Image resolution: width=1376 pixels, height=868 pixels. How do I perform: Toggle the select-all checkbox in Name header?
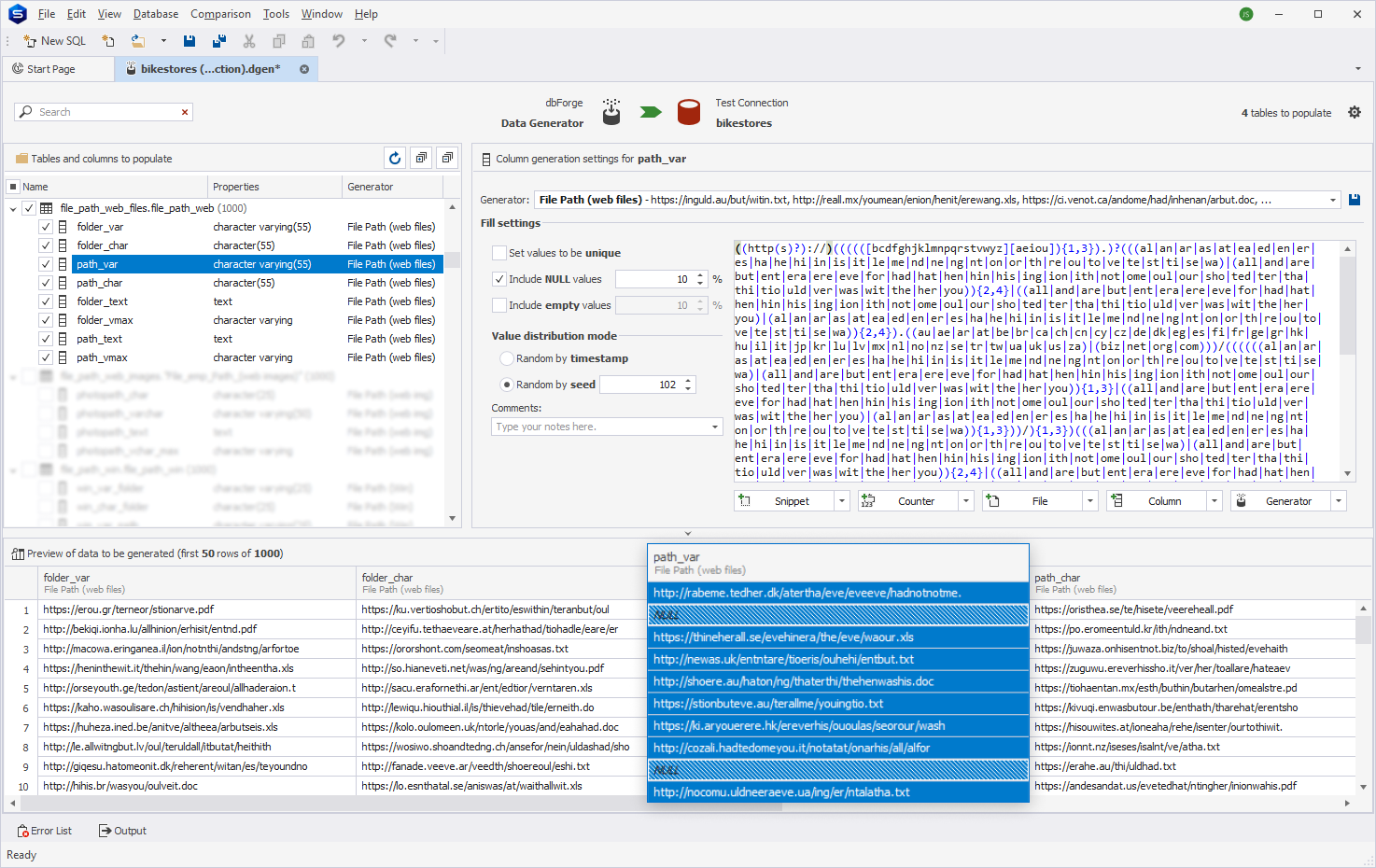coord(13,187)
